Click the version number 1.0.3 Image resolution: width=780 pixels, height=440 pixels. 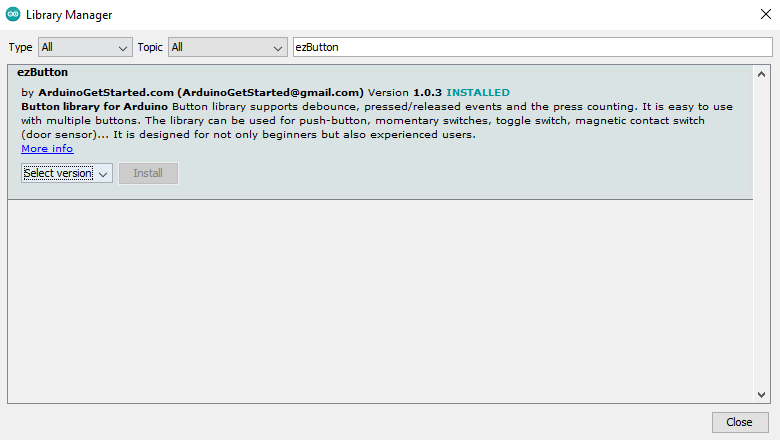coord(427,92)
